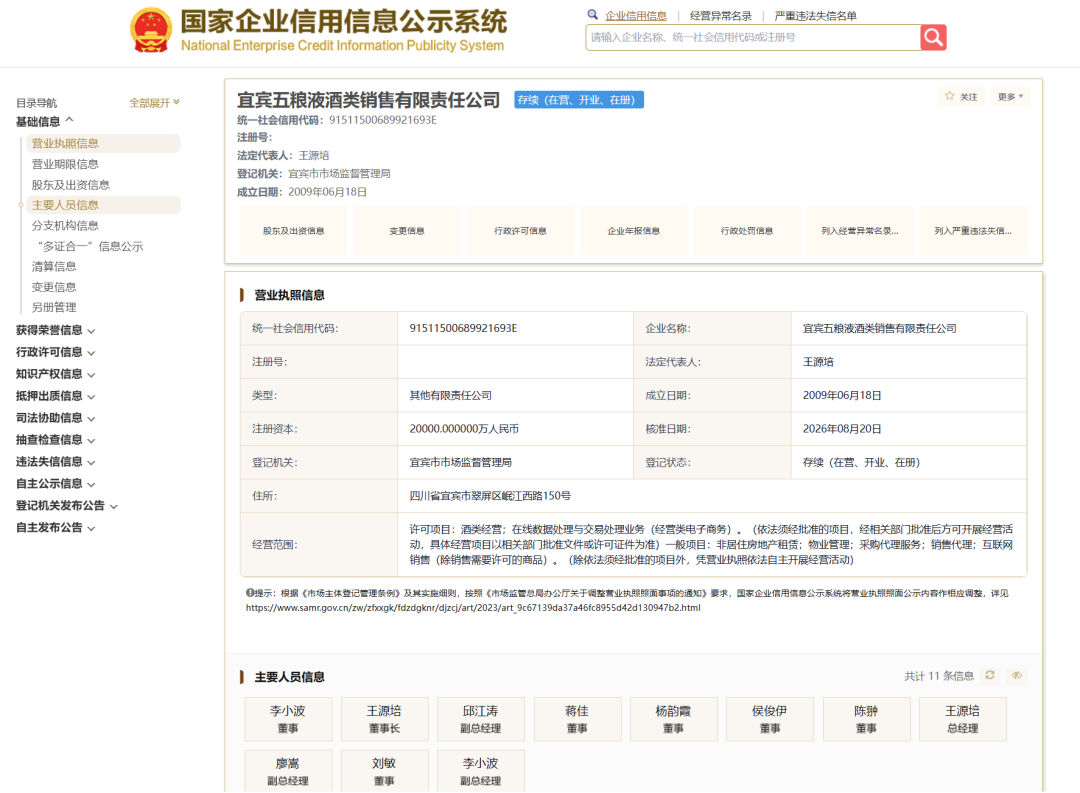Open 营业期限信息 in sidebar
Viewport: 1080px width, 793px height.
tap(65, 164)
